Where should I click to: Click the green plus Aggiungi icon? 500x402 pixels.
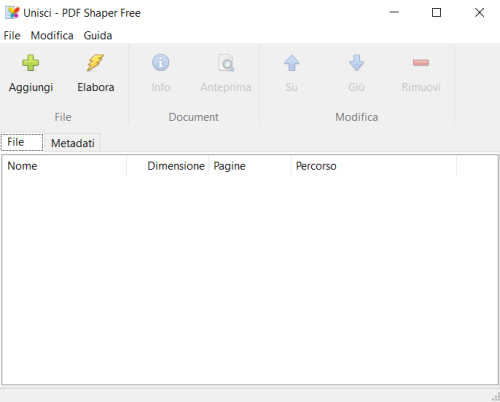coord(31,63)
